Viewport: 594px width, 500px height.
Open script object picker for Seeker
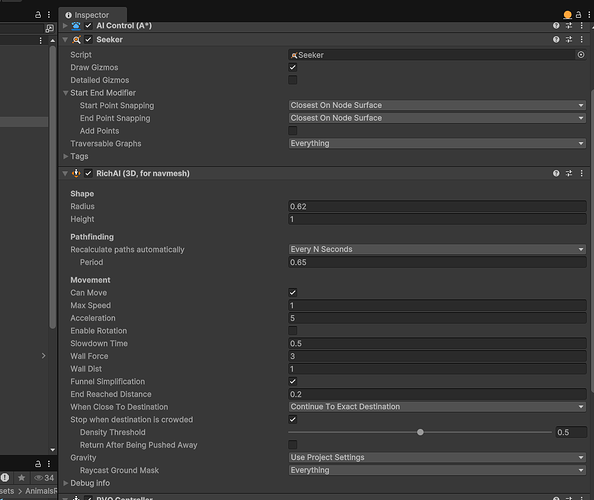pos(581,55)
